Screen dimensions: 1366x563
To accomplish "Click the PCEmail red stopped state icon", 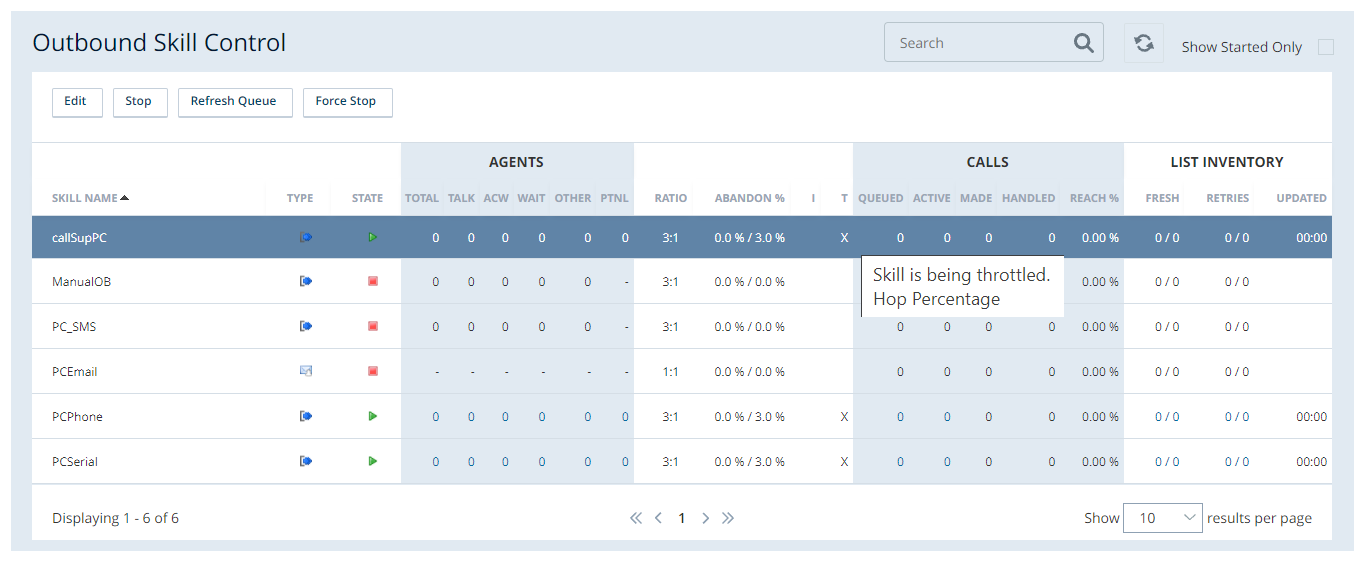I will (x=373, y=371).
